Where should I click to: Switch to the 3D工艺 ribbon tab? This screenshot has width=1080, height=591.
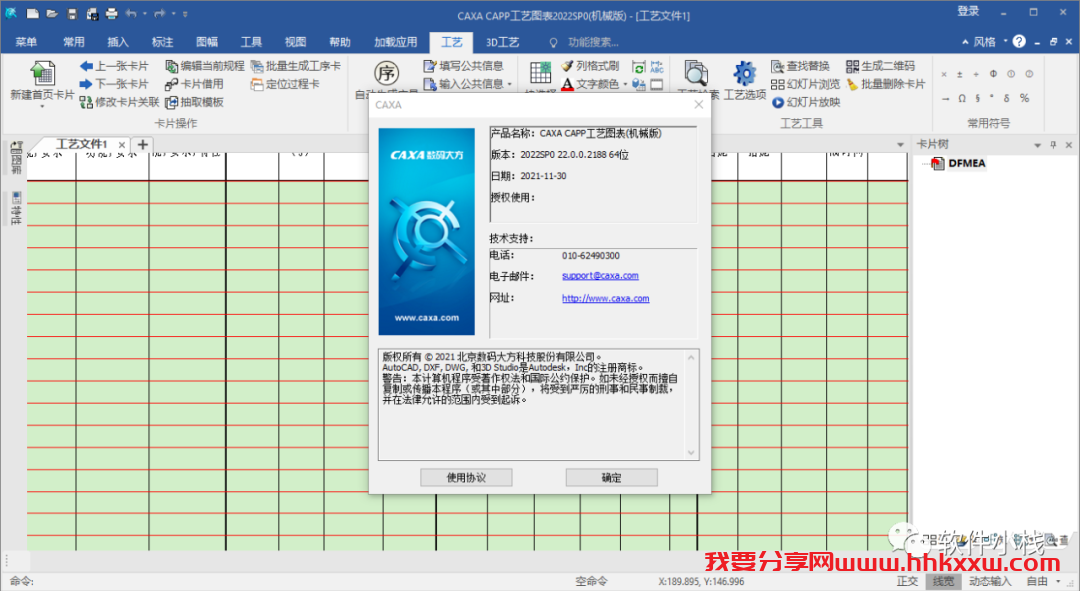pos(503,42)
